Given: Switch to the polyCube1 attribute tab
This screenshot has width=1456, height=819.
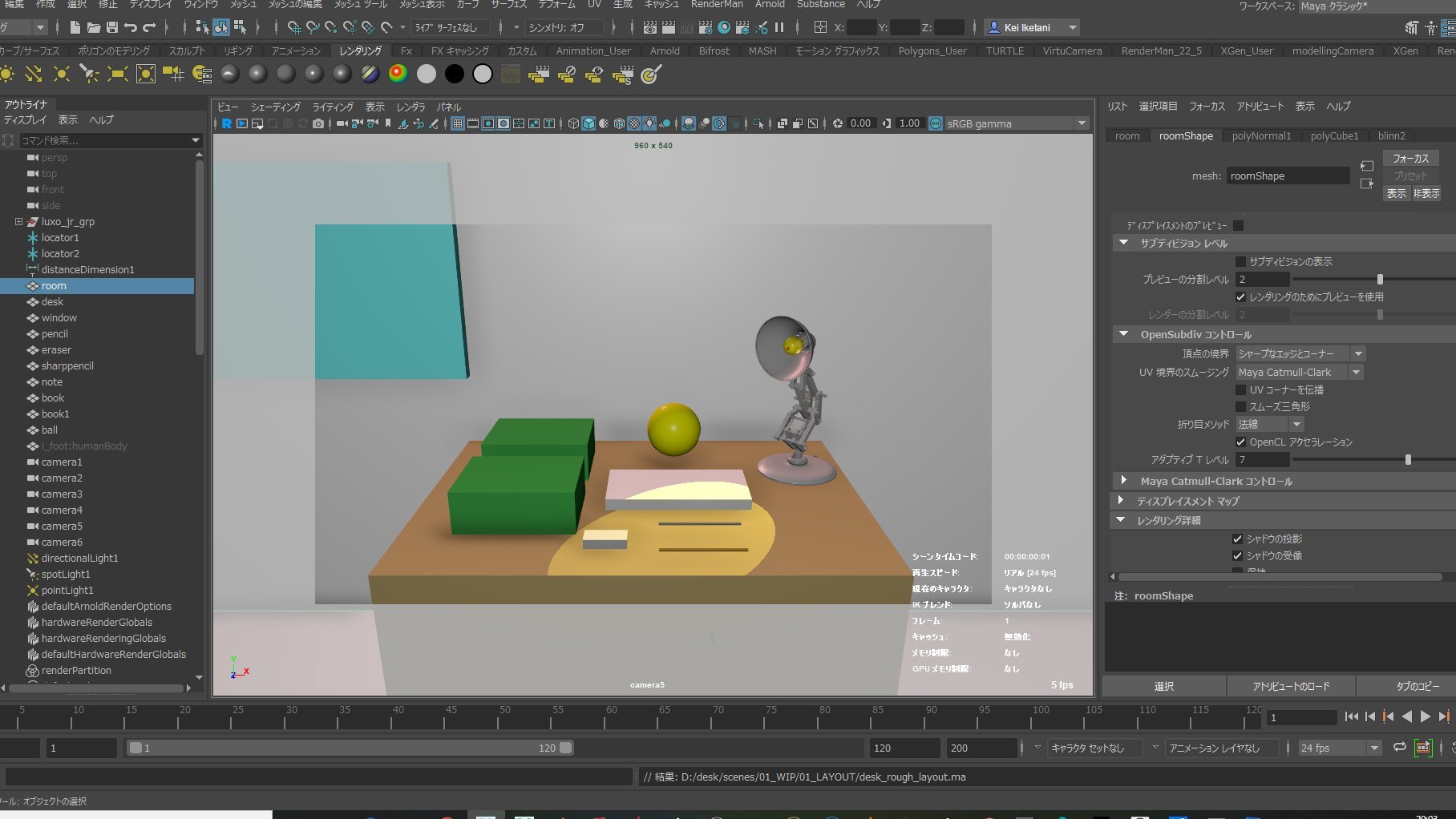Looking at the screenshot, I should [1334, 136].
